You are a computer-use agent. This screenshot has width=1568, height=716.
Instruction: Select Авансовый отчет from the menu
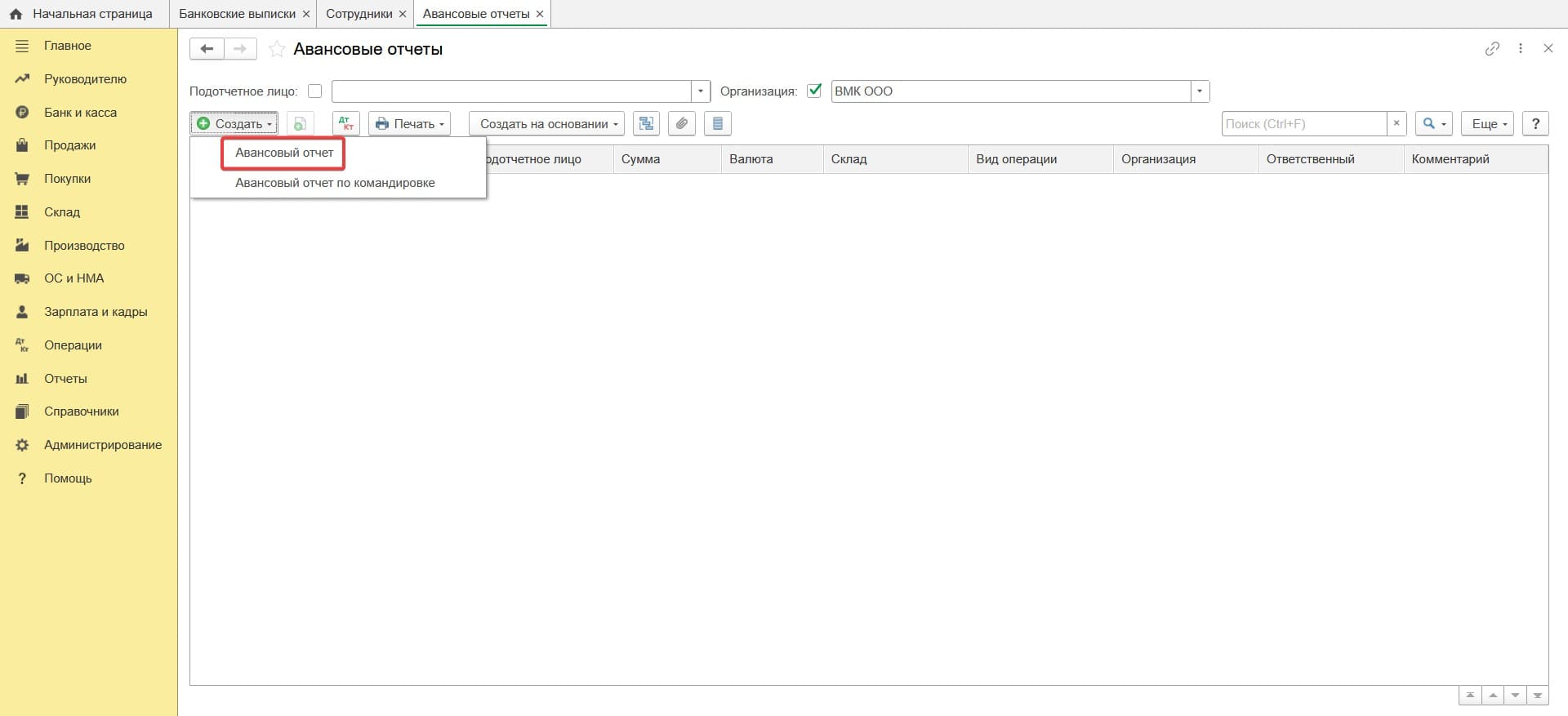(284, 153)
